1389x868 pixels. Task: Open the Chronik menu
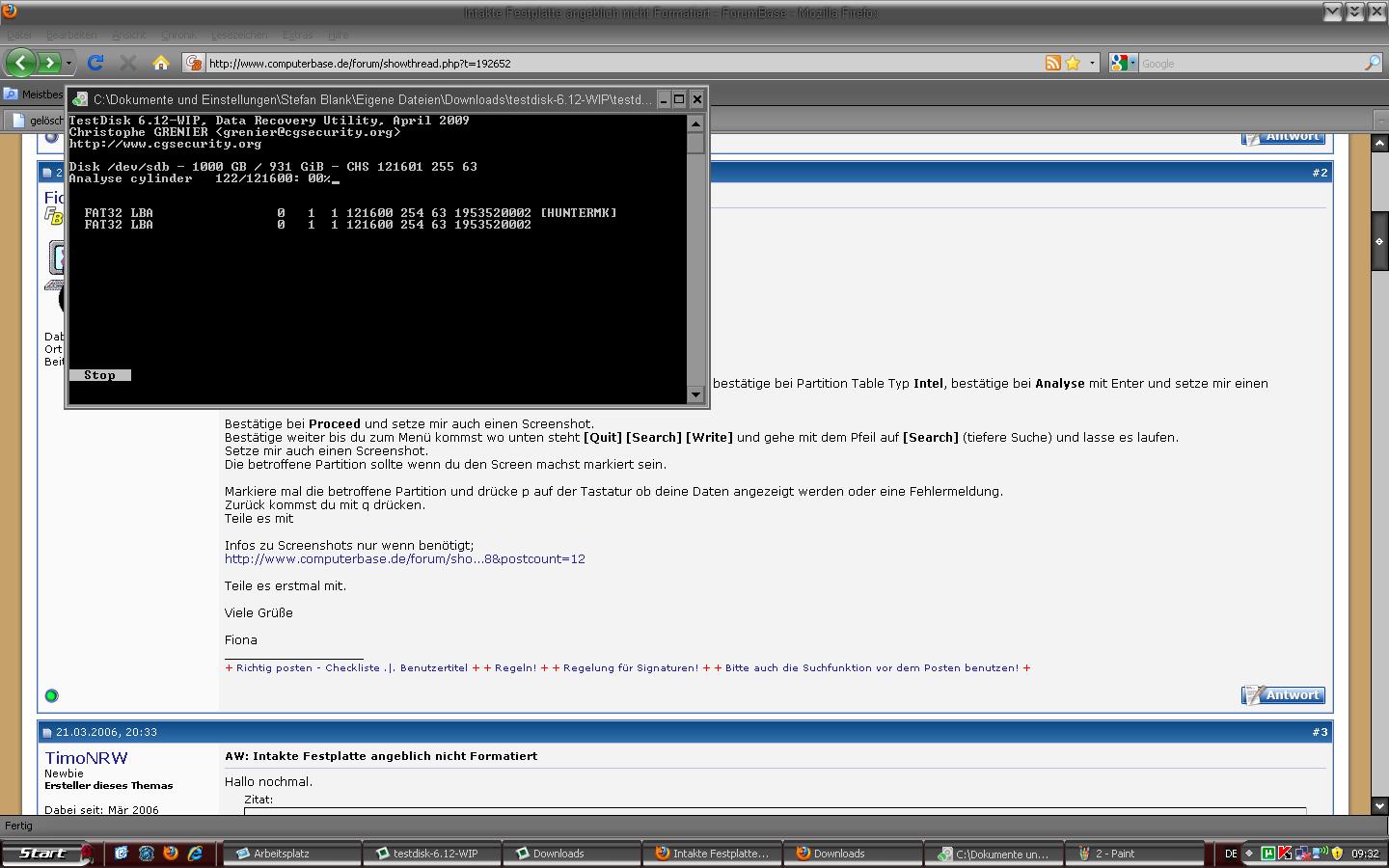click(178, 35)
